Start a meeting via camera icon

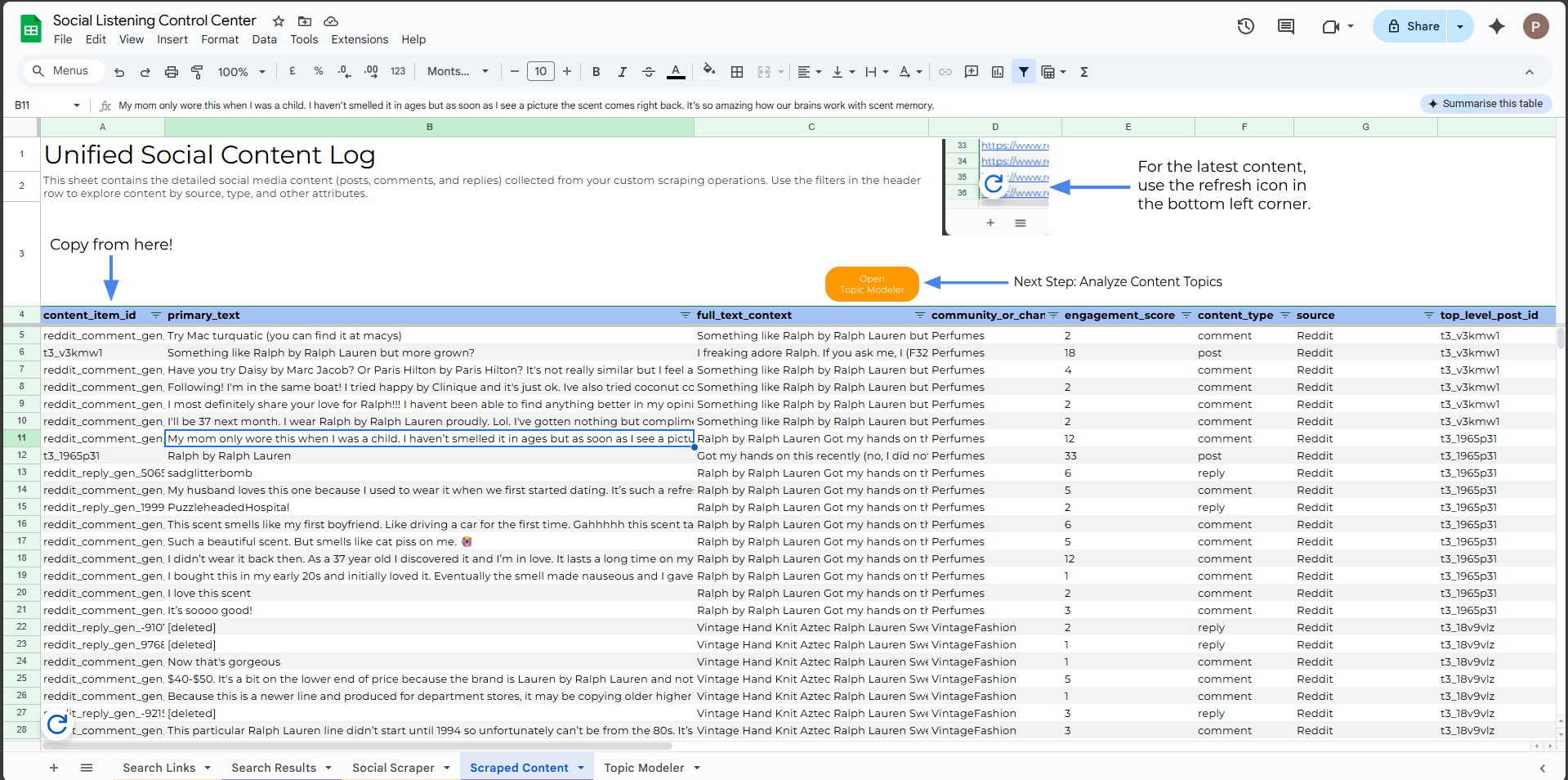click(x=1331, y=26)
